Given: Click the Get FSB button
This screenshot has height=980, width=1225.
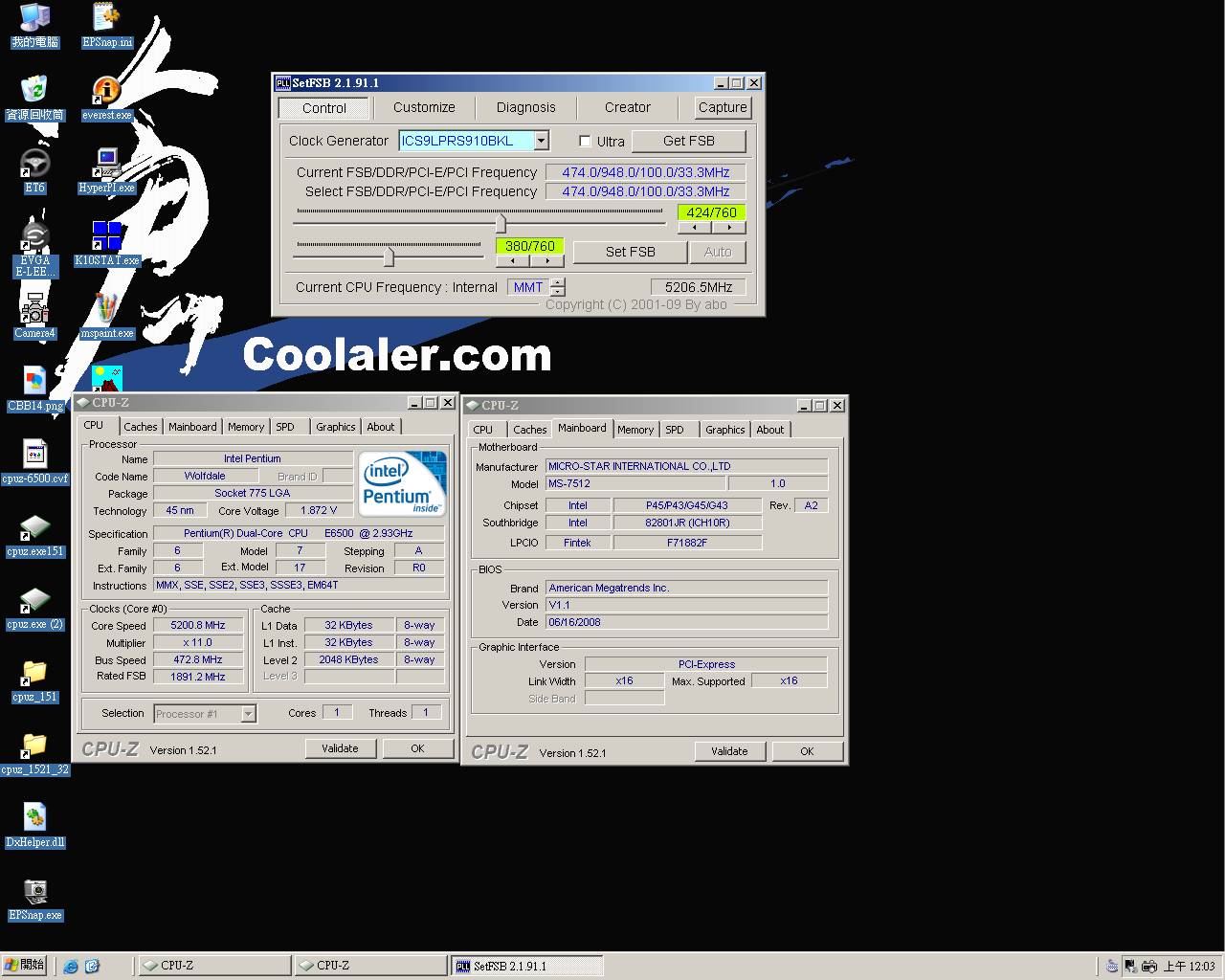Looking at the screenshot, I should point(689,141).
